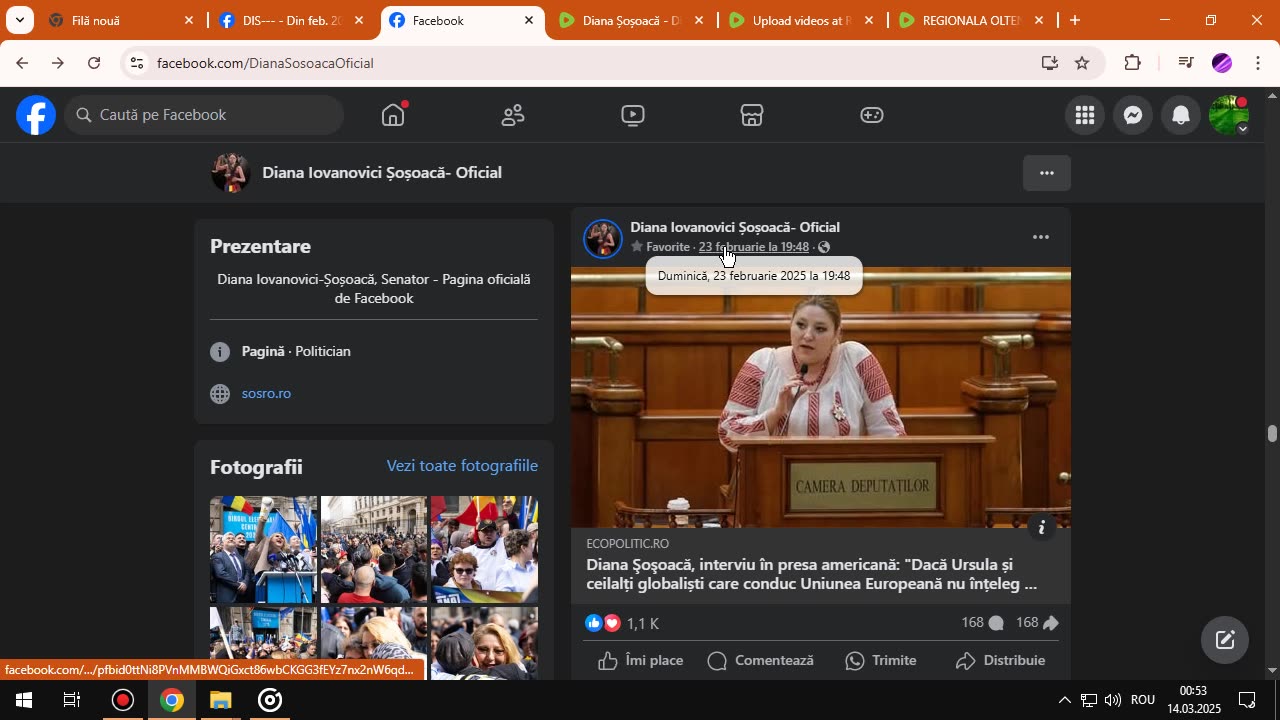View the 168 shares count
This screenshot has width=1280, height=720.
coord(1037,623)
